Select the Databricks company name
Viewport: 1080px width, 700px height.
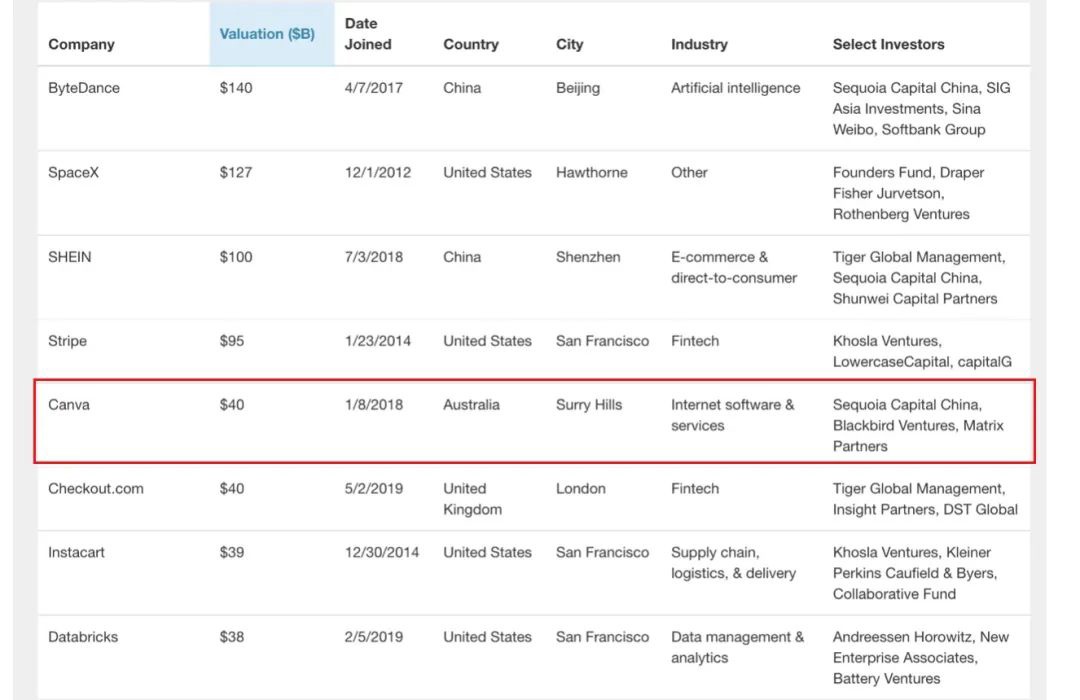tap(83, 637)
